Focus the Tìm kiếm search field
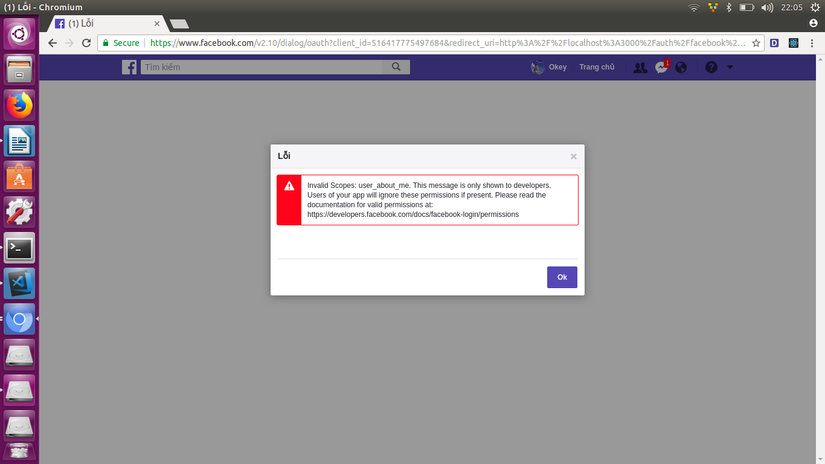This screenshot has width=825, height=464. coord(262,67)
